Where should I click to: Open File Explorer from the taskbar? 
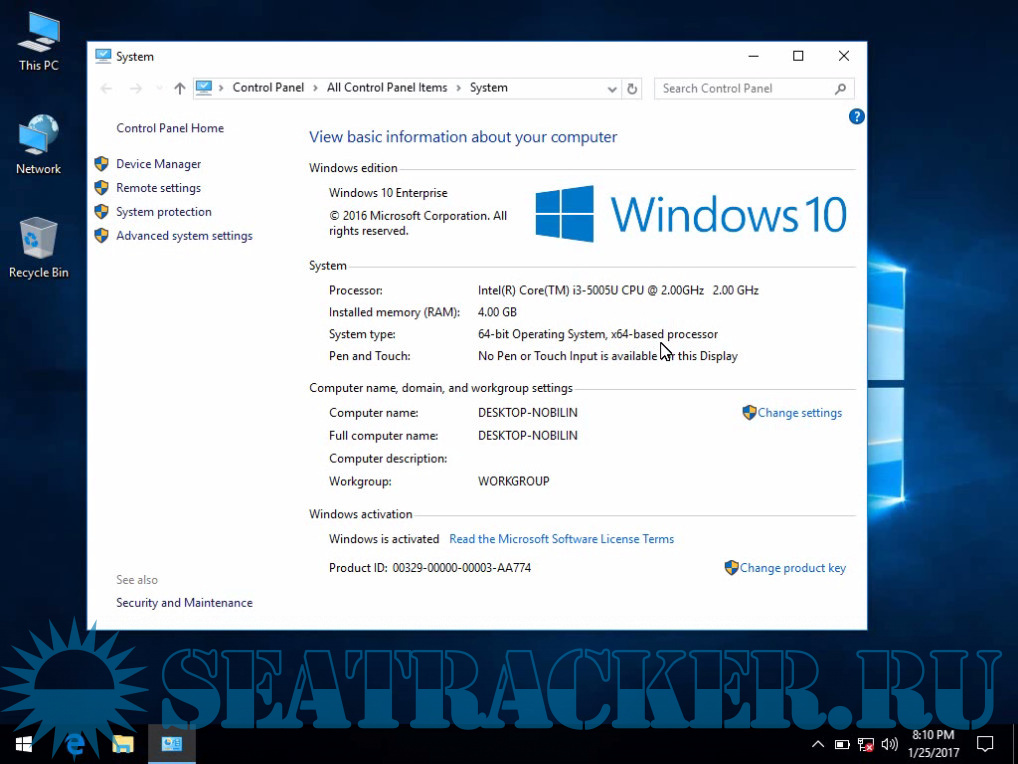click(123, 744)
